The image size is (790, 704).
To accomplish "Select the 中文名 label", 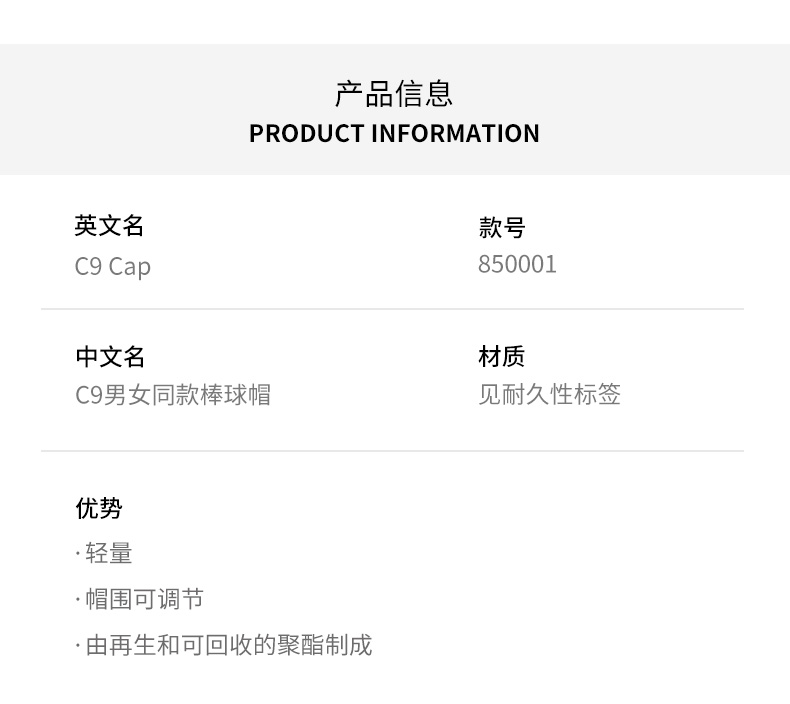I will [110, 356].
